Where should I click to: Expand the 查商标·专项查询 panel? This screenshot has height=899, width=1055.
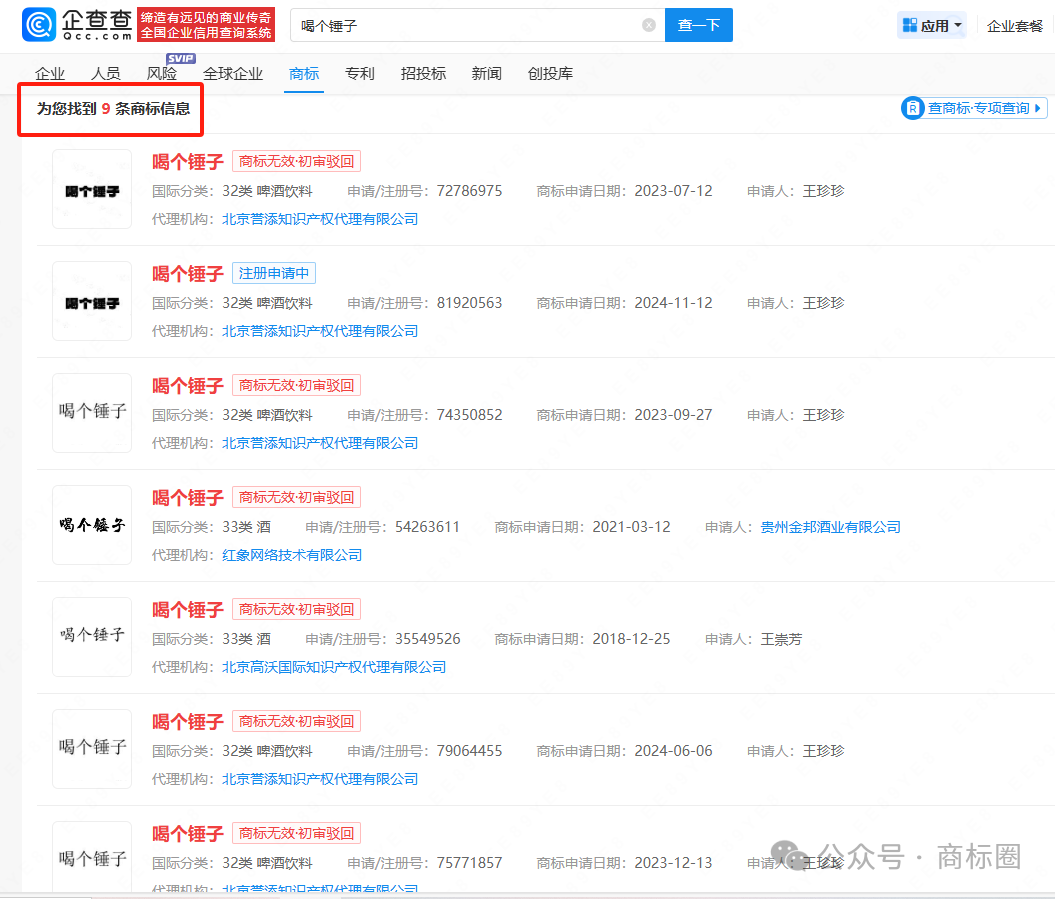point(973,108)
